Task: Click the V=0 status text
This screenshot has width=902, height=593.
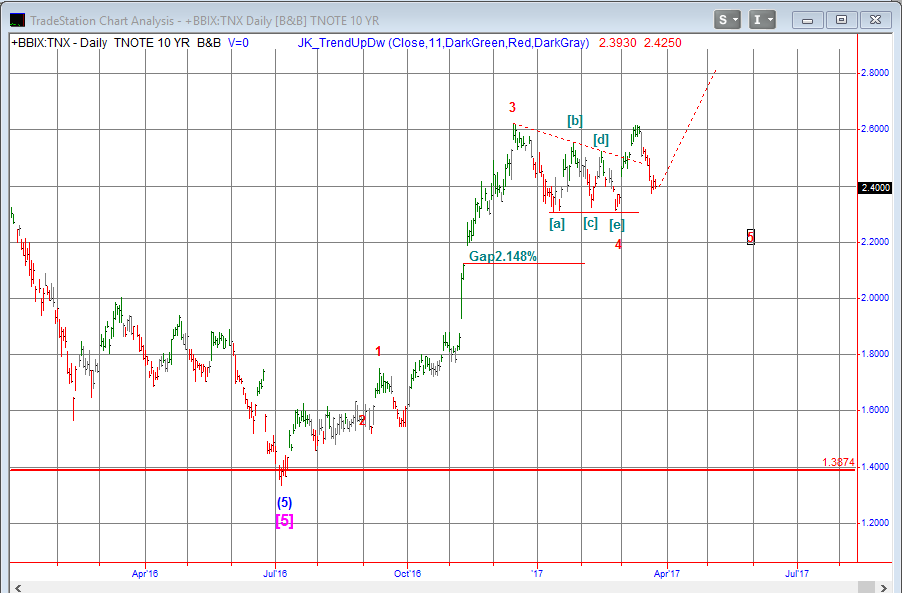Action: click(238, 43)
